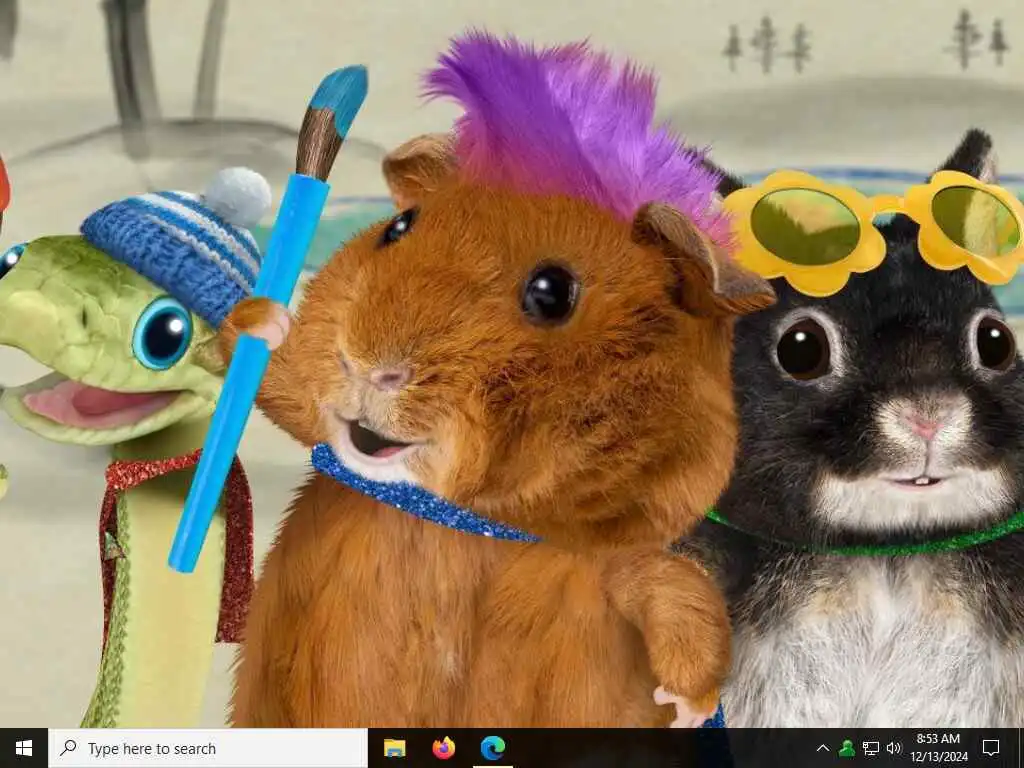Launch Firefox from the taskbar
This screenshot has width=1024, height=768.
tap(443, 748)
